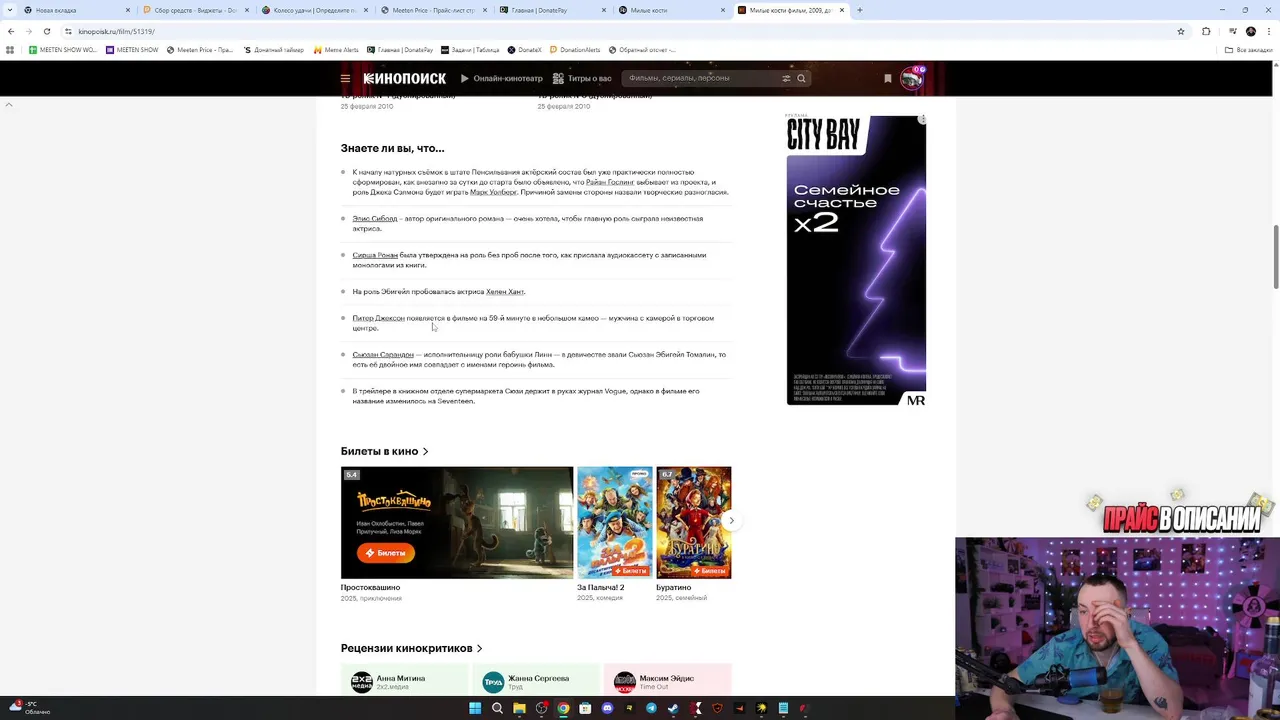
Task: Open Windows taskbar search
Action: pyautogui.click(x=497, y=708)
